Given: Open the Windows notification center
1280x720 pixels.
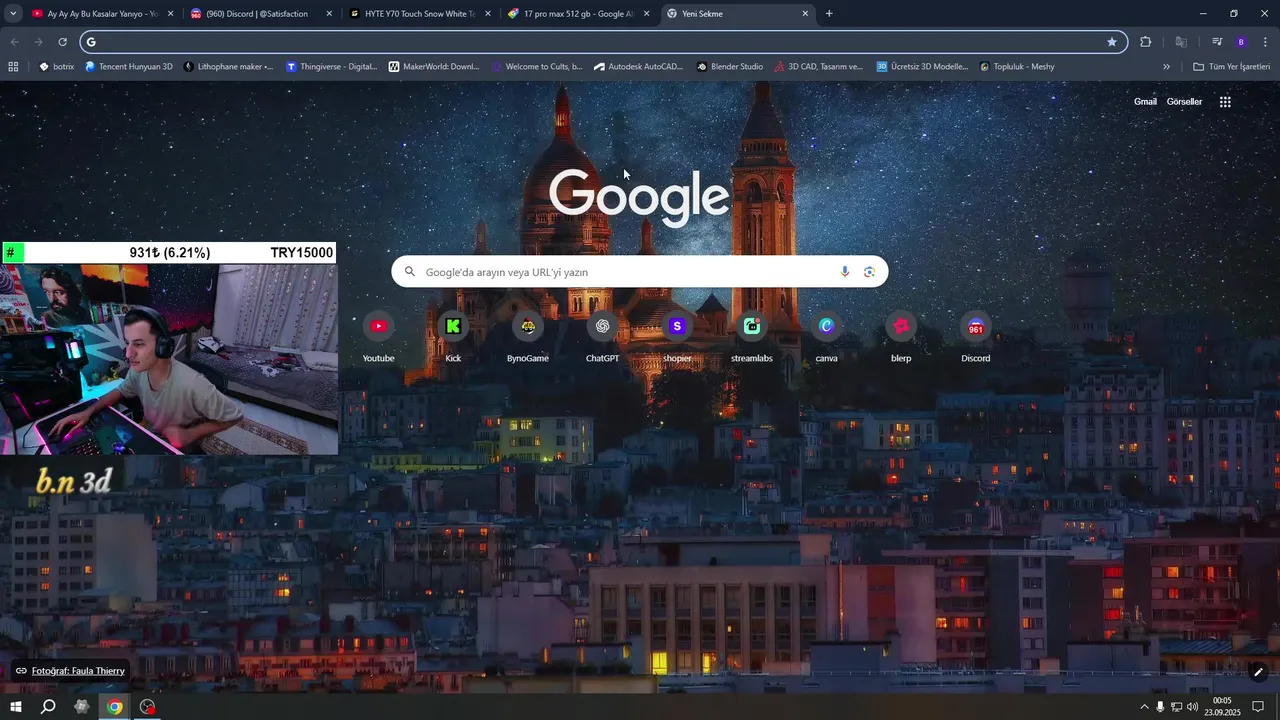Looking at the screenshot, I should (x=1258, y=707).
